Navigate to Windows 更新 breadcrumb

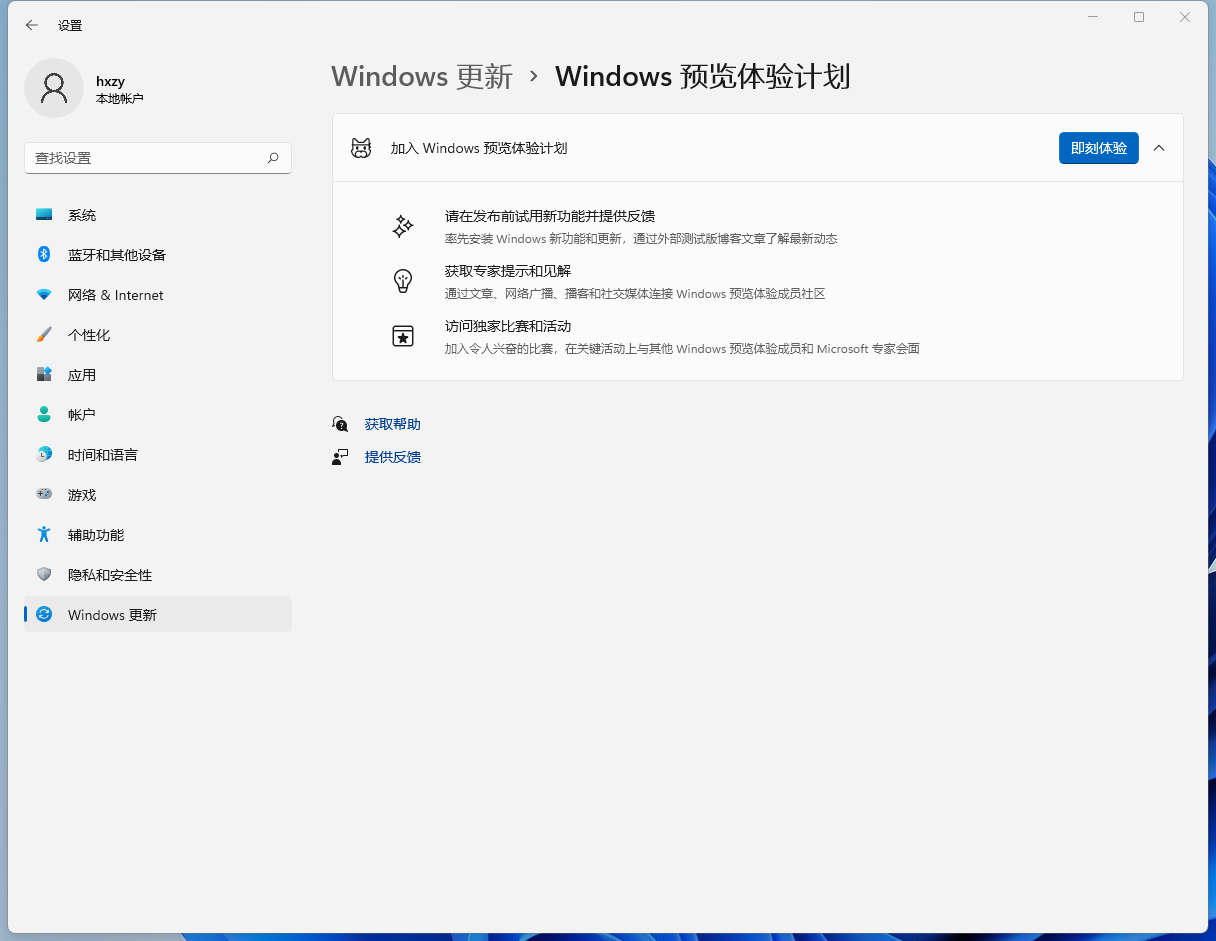click(422, 77)
